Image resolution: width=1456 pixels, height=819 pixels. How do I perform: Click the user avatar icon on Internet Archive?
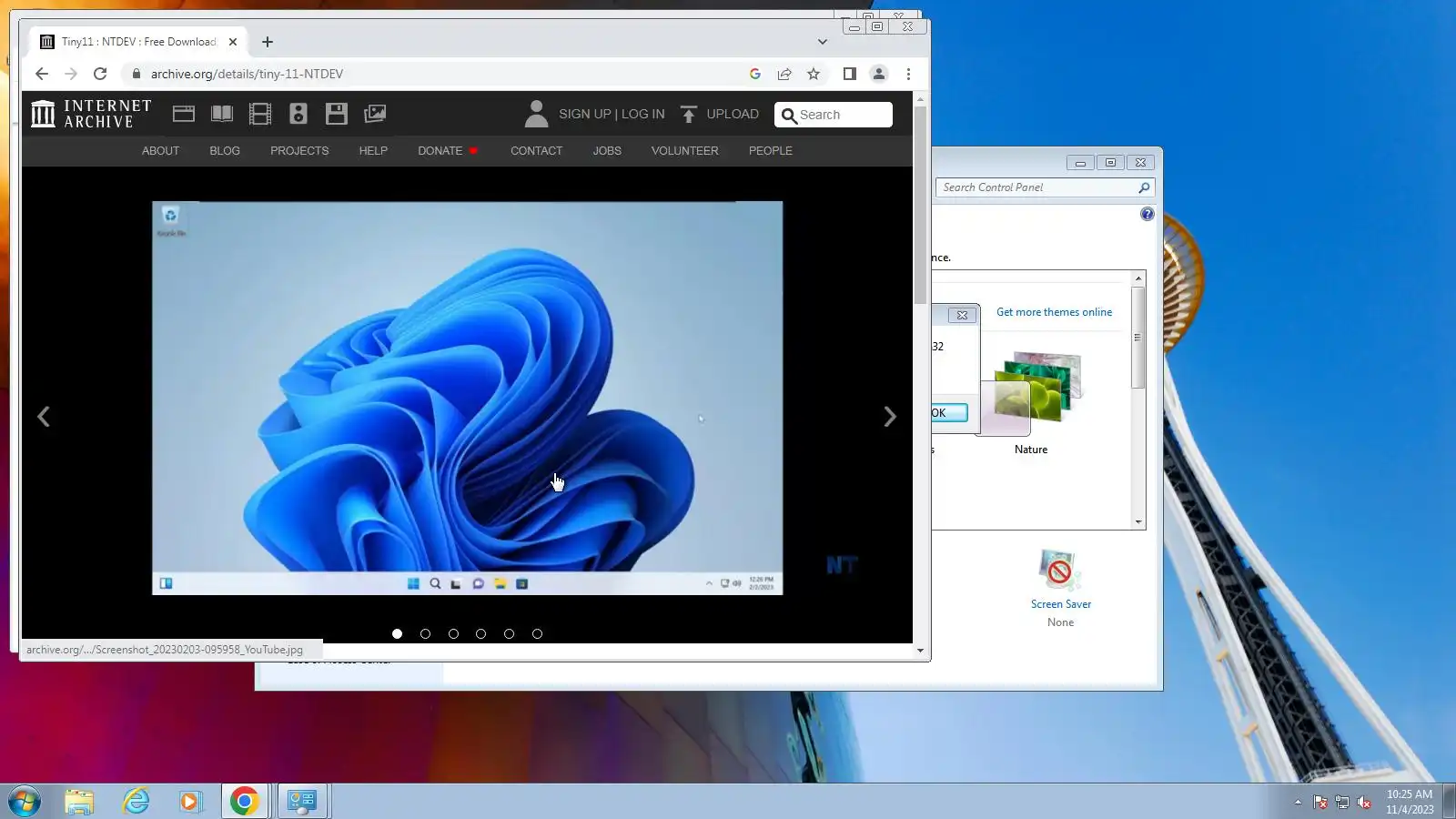pos(536,114)
